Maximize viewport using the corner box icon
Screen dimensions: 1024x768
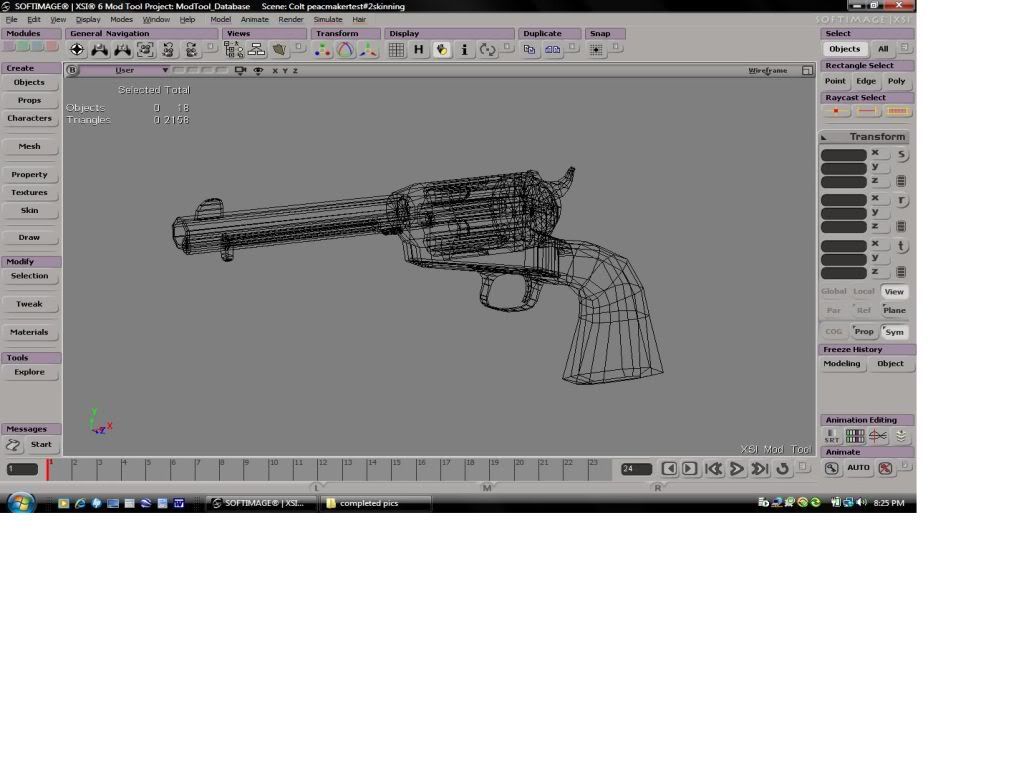coord(807,71)
